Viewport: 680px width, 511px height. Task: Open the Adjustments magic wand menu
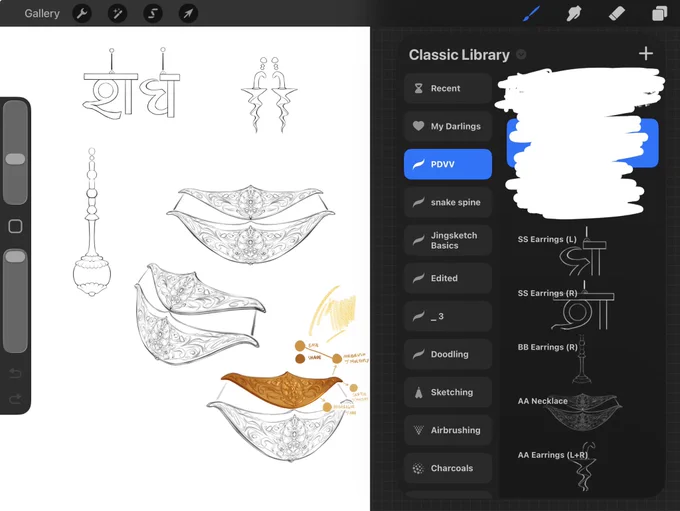point(118,13)
